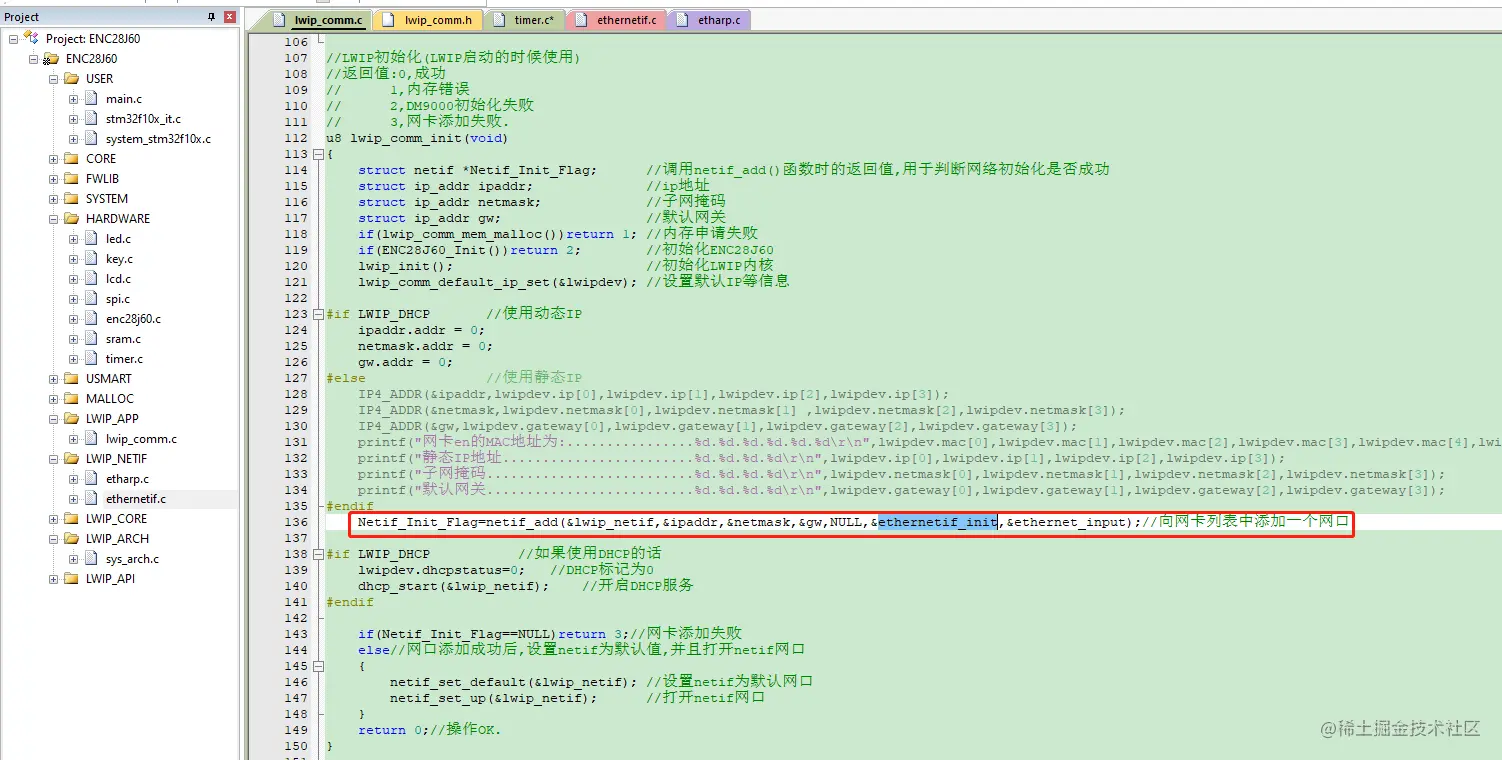The image size is (1502, 760).
Task: Switch to the lwip_comm.c editor tab
Action: 316,20
